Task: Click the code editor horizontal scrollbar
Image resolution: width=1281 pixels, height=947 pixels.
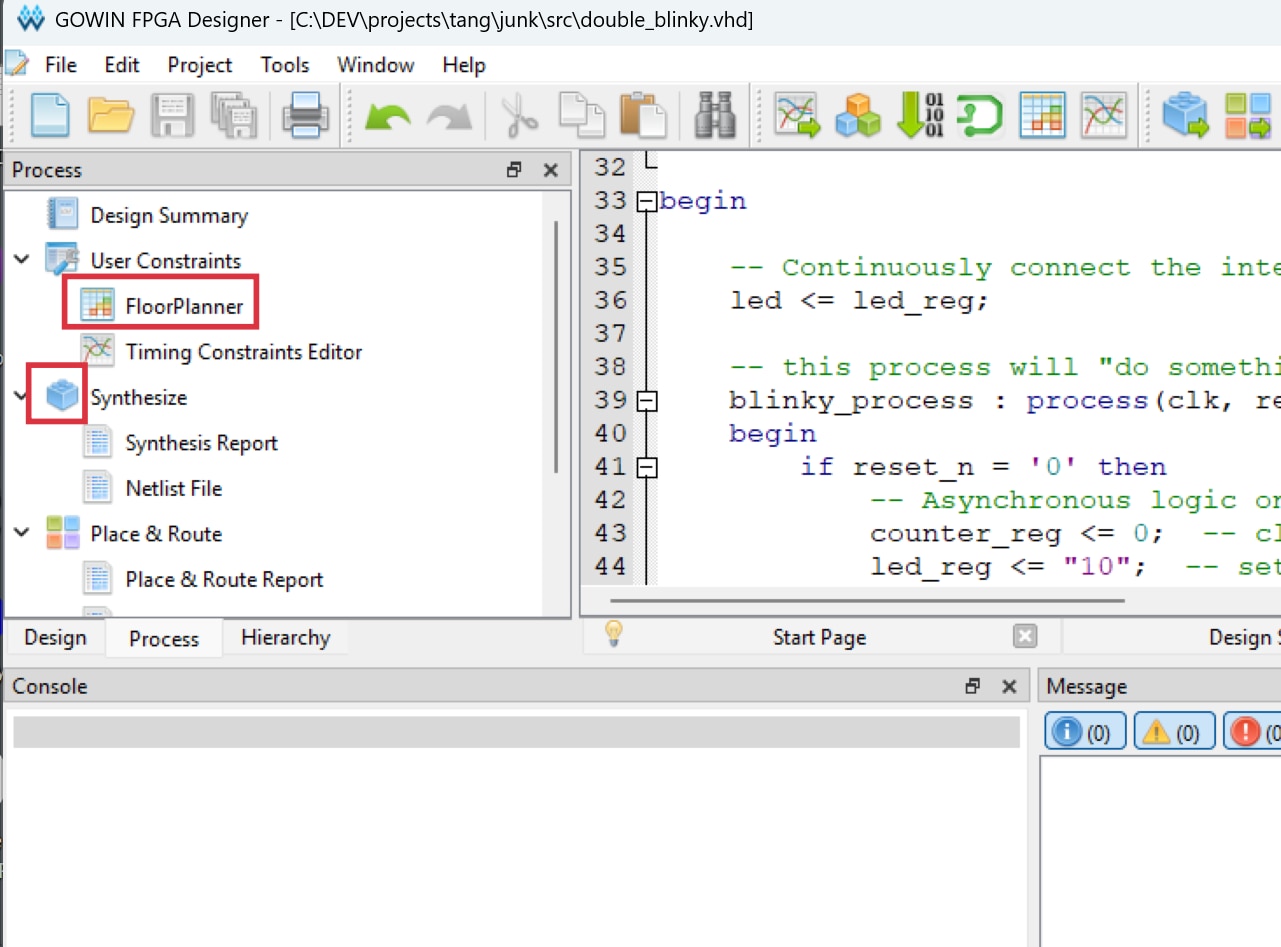Action: 867,601
